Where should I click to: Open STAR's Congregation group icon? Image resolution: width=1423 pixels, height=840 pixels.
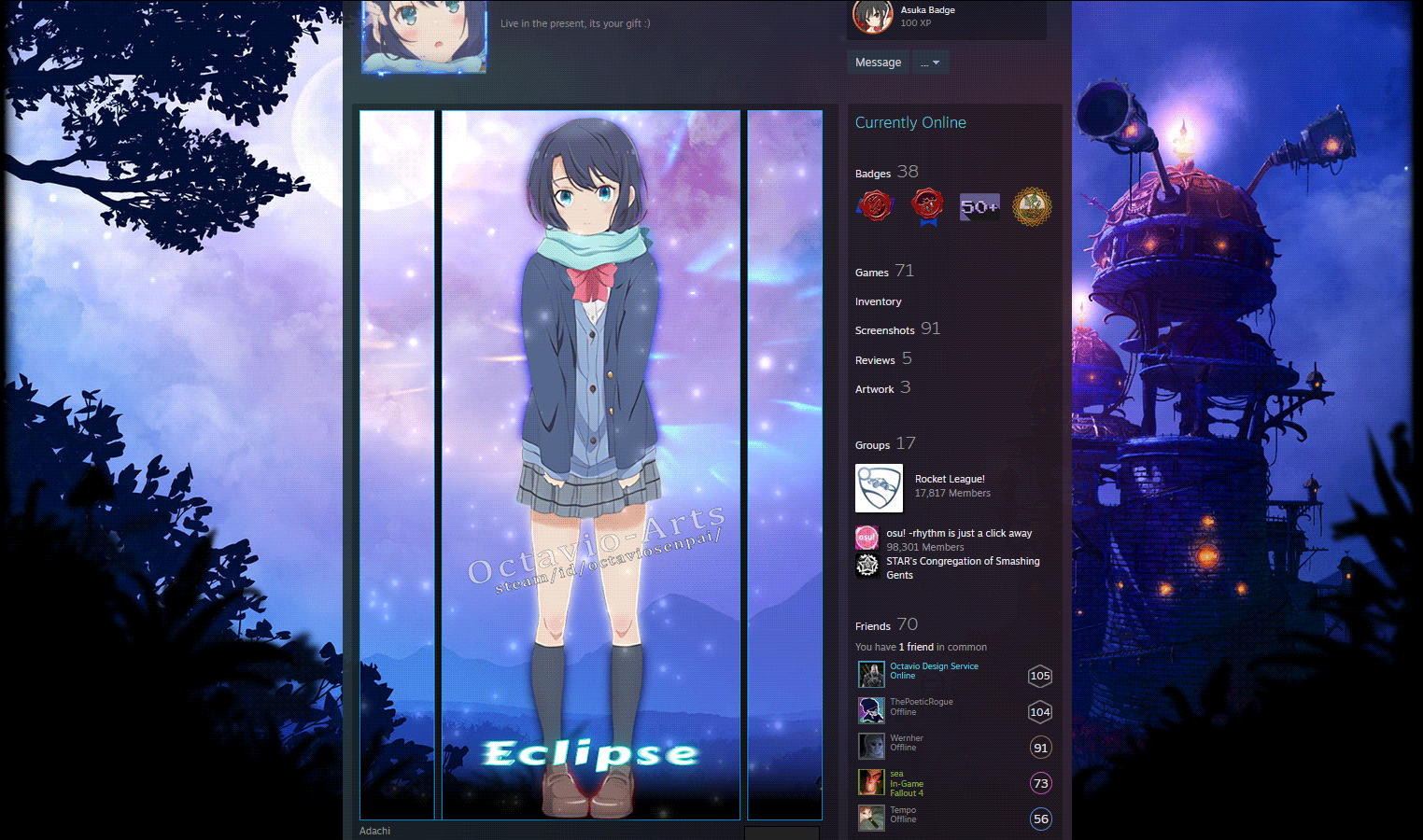click(x=866, y=566)
